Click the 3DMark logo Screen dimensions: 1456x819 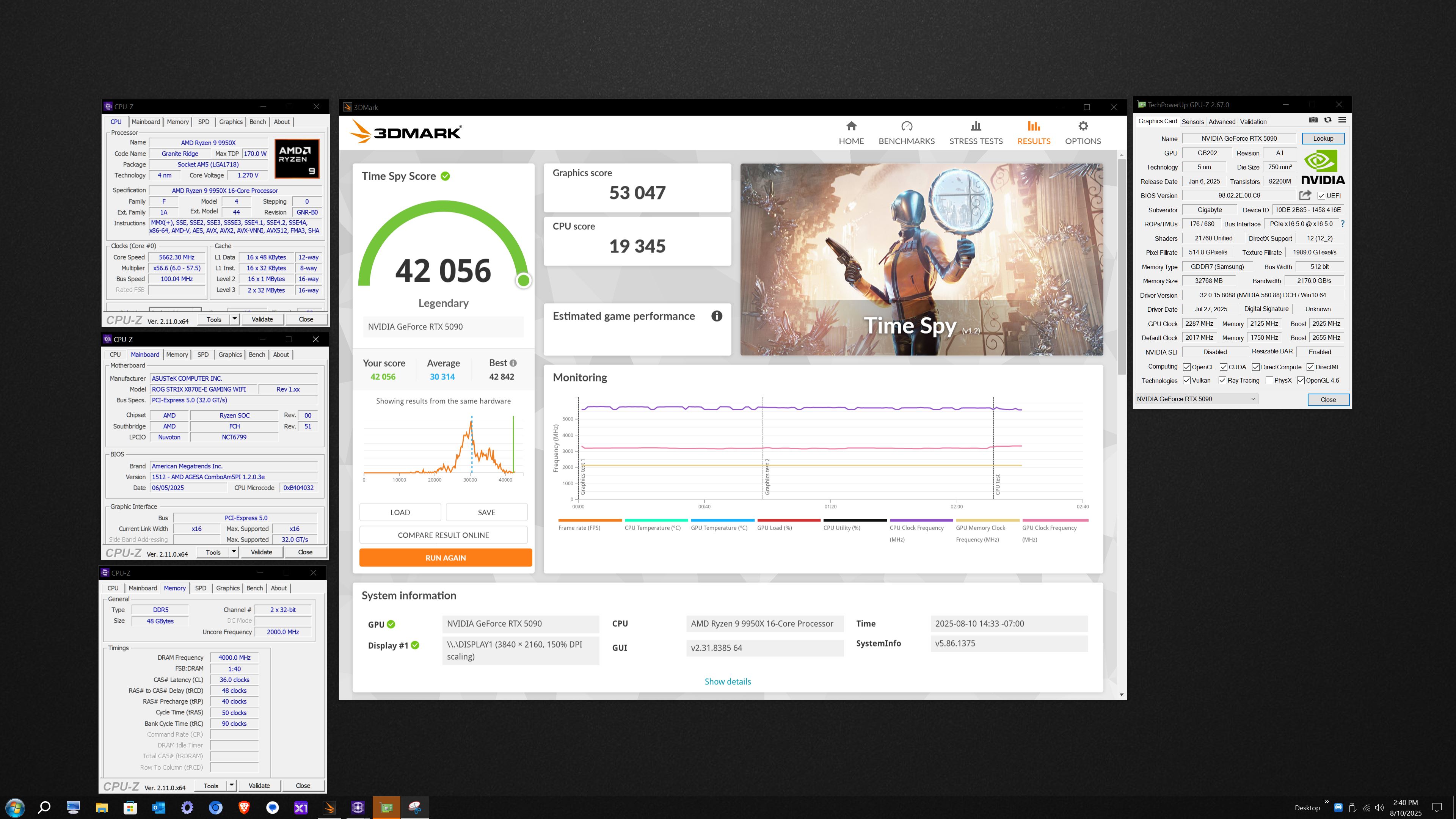405,132
